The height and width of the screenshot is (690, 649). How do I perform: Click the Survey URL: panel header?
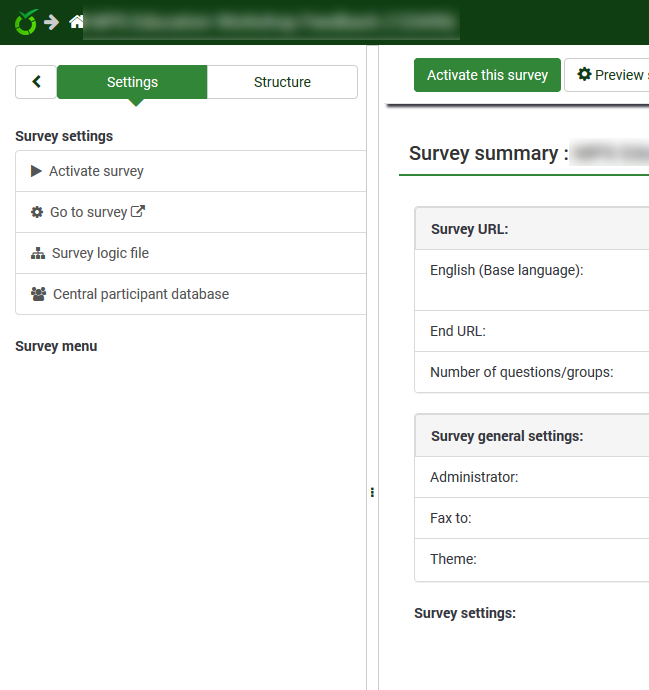click(x=532, y=229)
